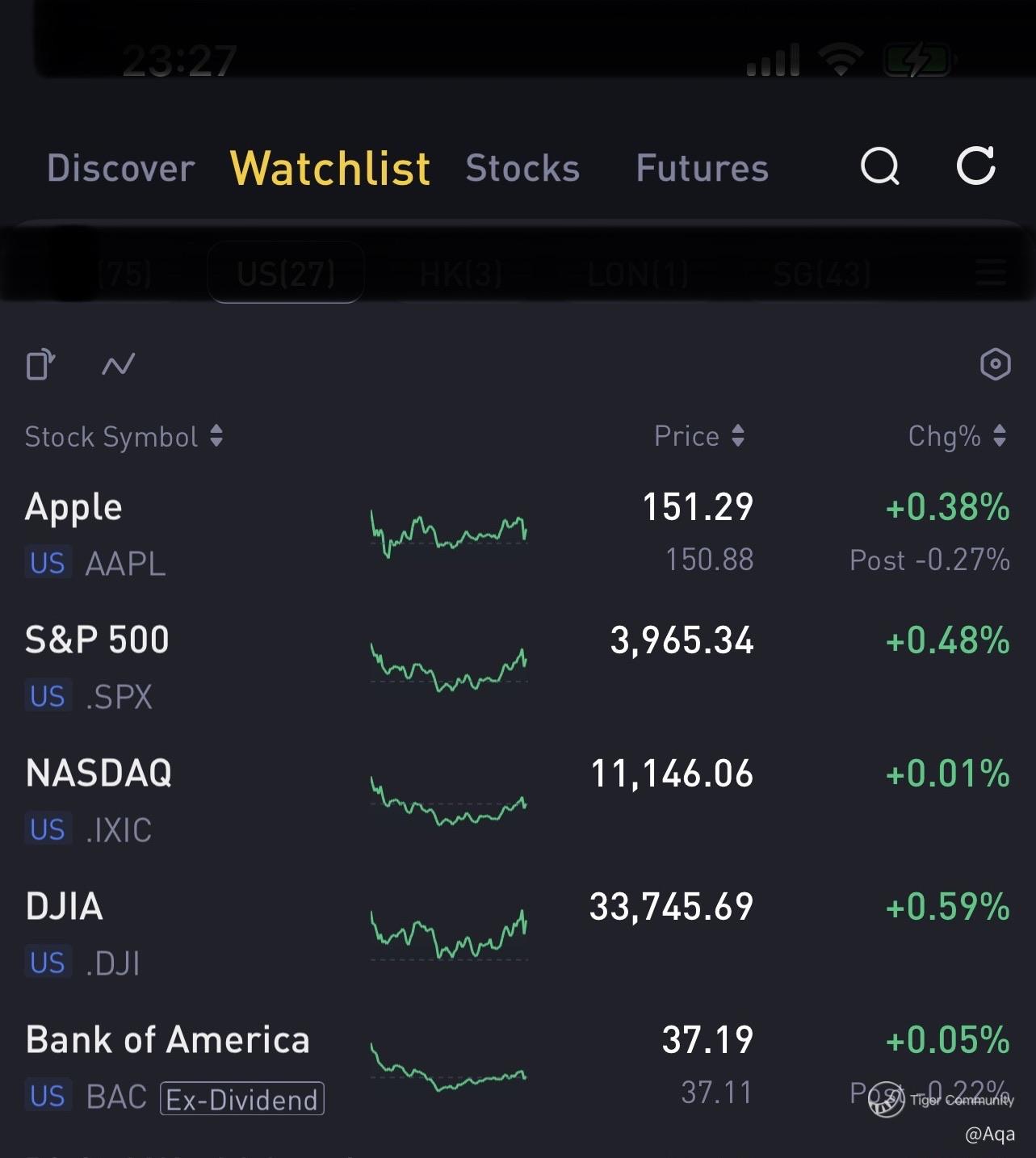
Task: Open watchlist settings hexagon icon
Action: pyautogui.click(x=995, y=364)
